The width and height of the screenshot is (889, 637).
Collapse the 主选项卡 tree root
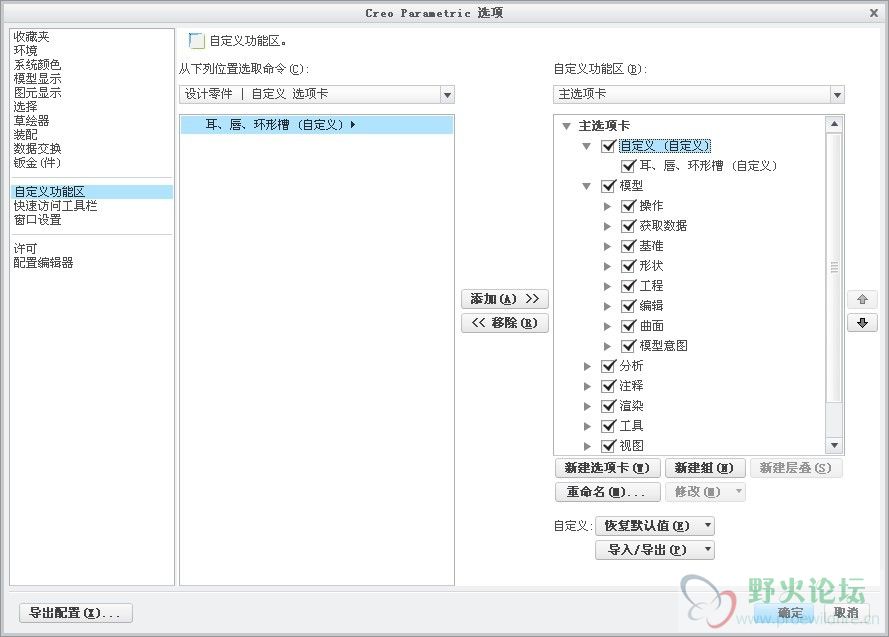566,126
